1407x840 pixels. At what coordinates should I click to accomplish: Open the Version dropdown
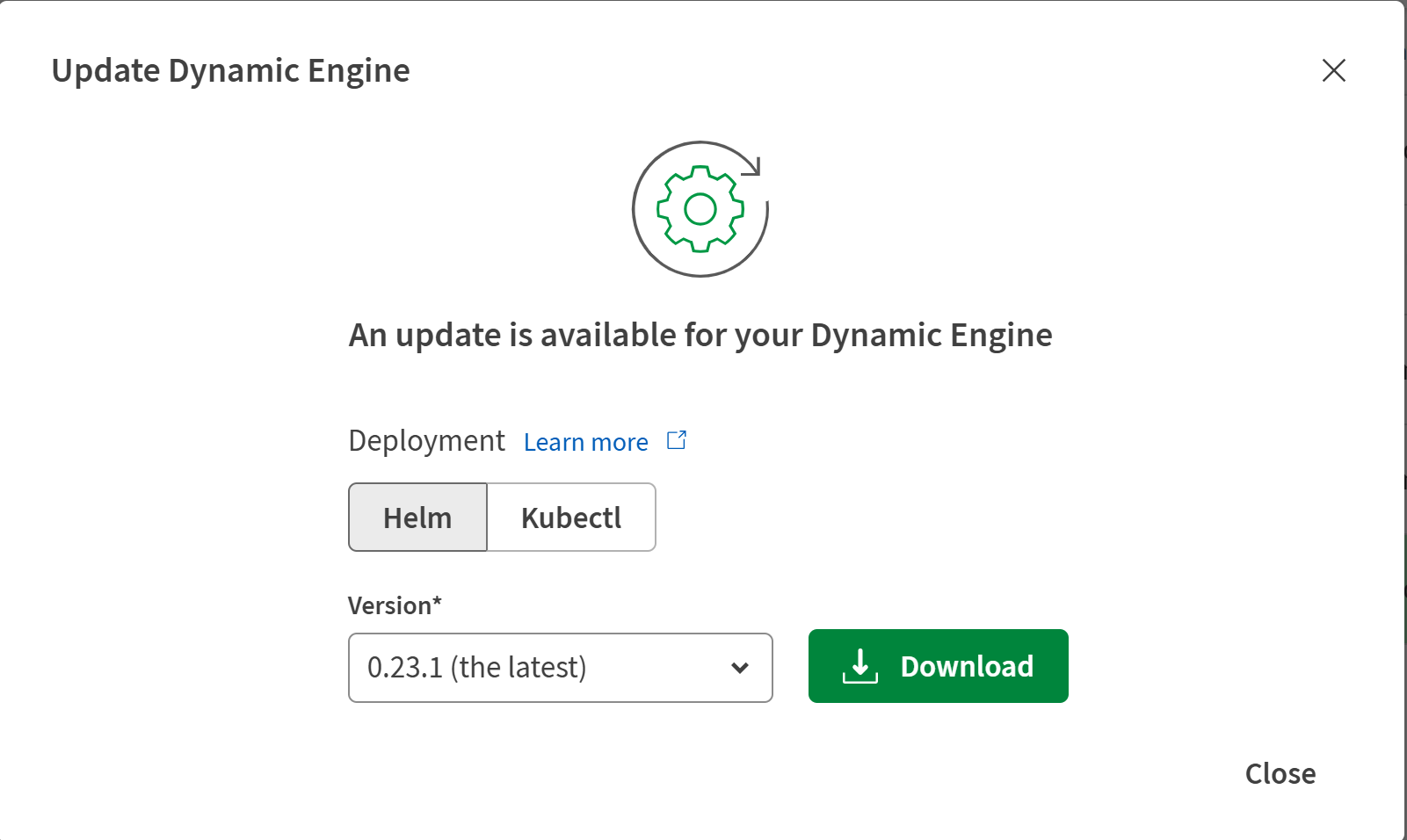(x=560, y=668)
